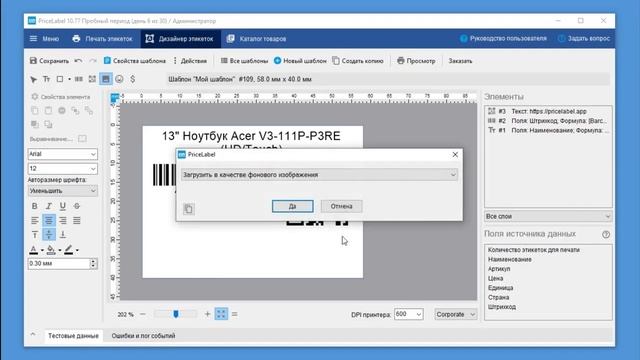640x360 pixels.
Task: Open the line color pen picker
Action: coord(71,249)
